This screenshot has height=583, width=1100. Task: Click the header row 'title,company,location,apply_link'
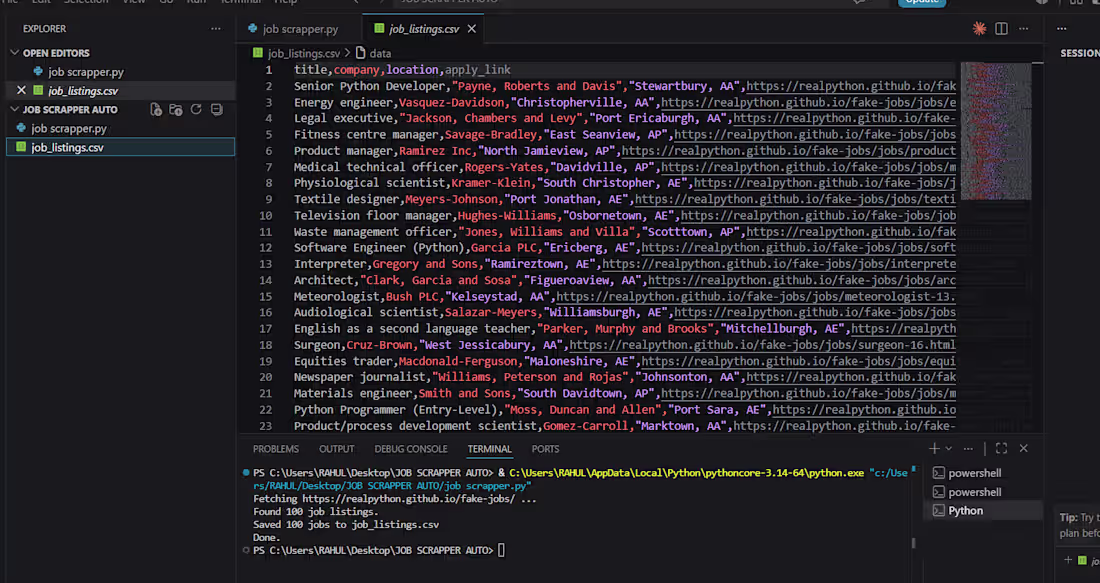coord(402,69)
